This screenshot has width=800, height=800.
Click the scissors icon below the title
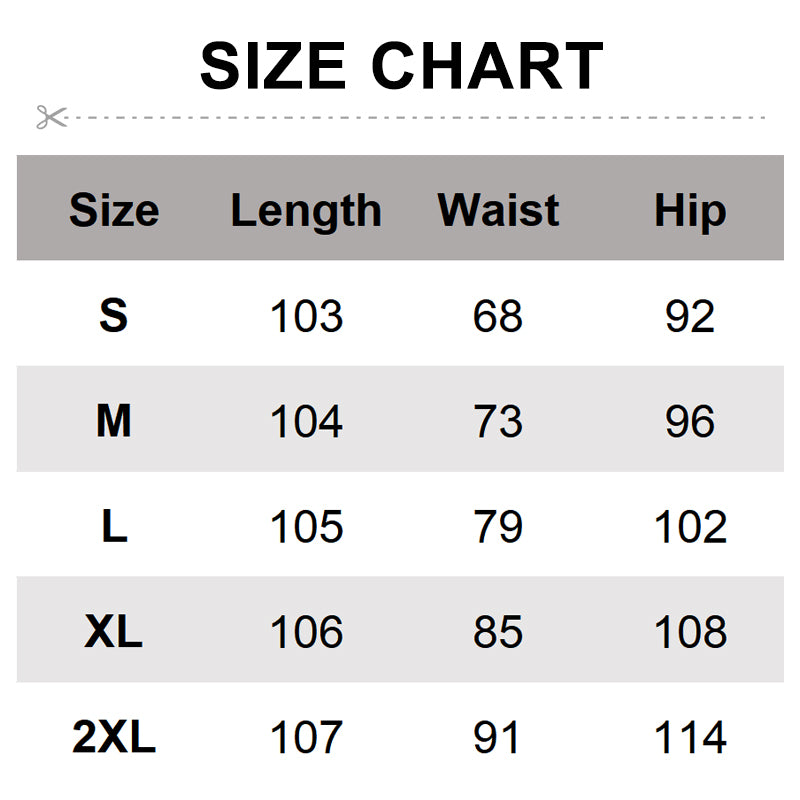[x=51, y=117]
